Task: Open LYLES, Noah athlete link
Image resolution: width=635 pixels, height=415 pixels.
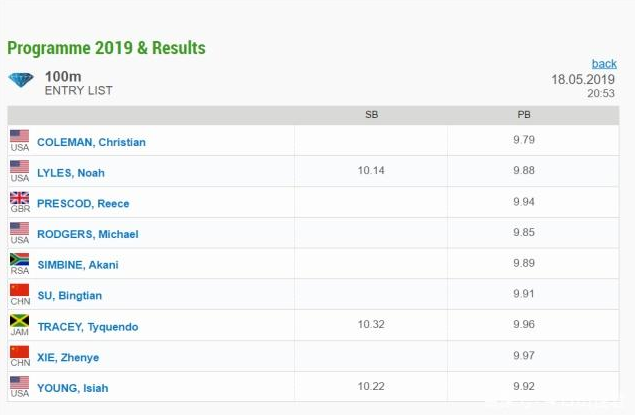Action: pos(70,173)
